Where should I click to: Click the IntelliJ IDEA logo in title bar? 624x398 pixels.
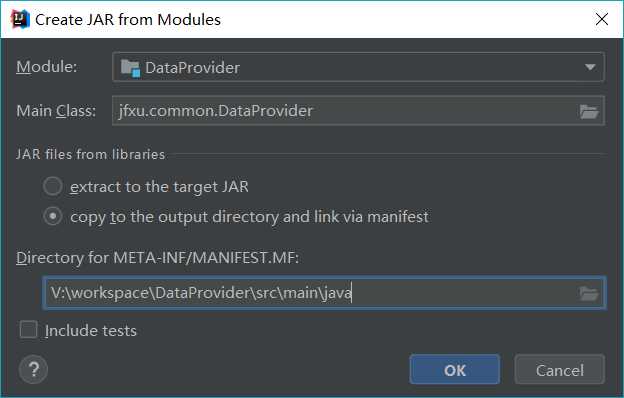click(21, 19)
